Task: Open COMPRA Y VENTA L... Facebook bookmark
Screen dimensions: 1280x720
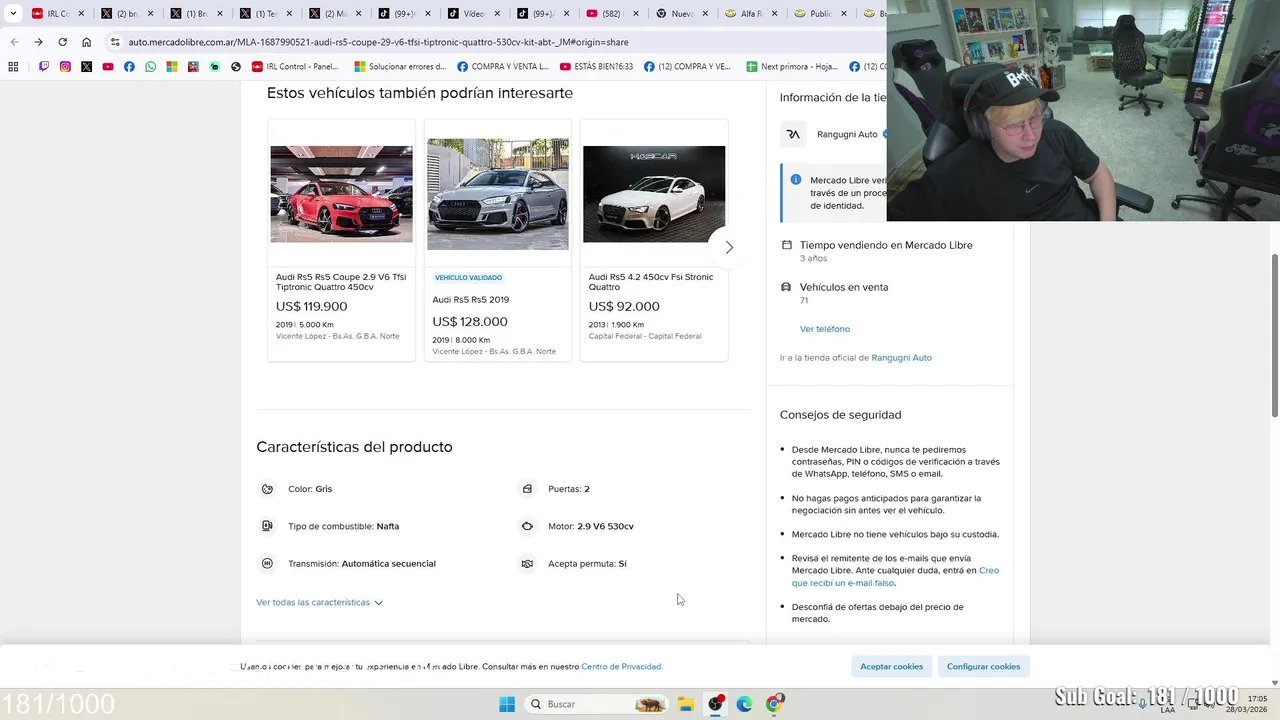Action: click(x=503, y=67)
